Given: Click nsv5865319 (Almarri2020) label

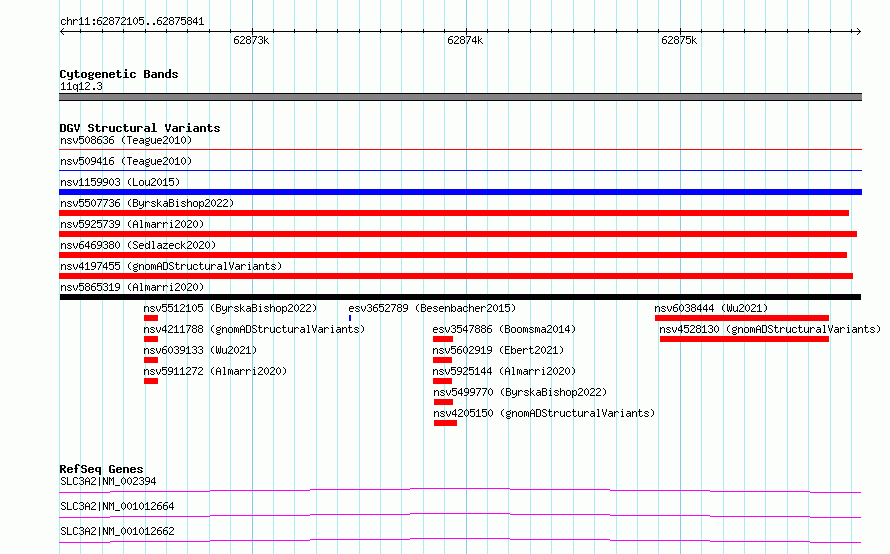Looking at the screenshot, I should [x=132, y=287].
